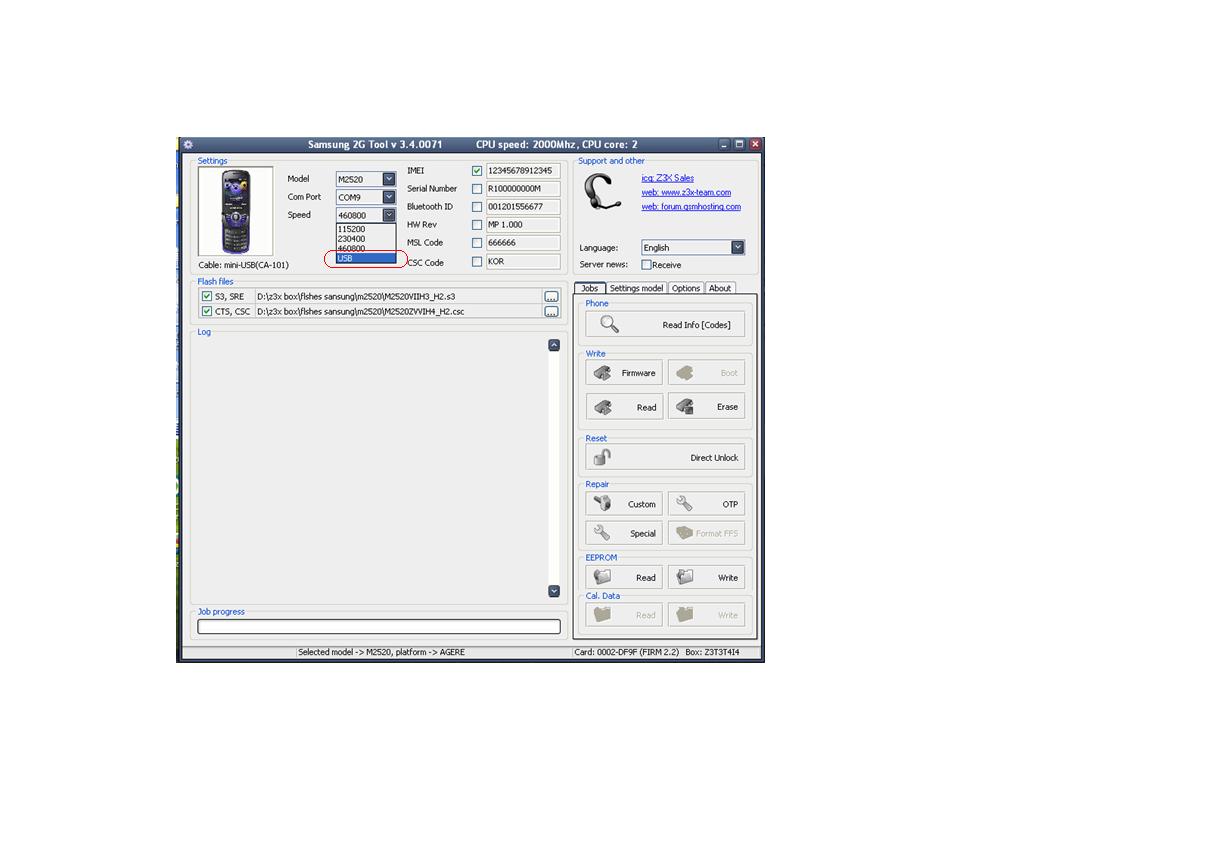Image resolution: width=1213 pixels, height=857 pixels.
Task: Enable the Serial Number checkbox
Action: click(x=477, y=189)
